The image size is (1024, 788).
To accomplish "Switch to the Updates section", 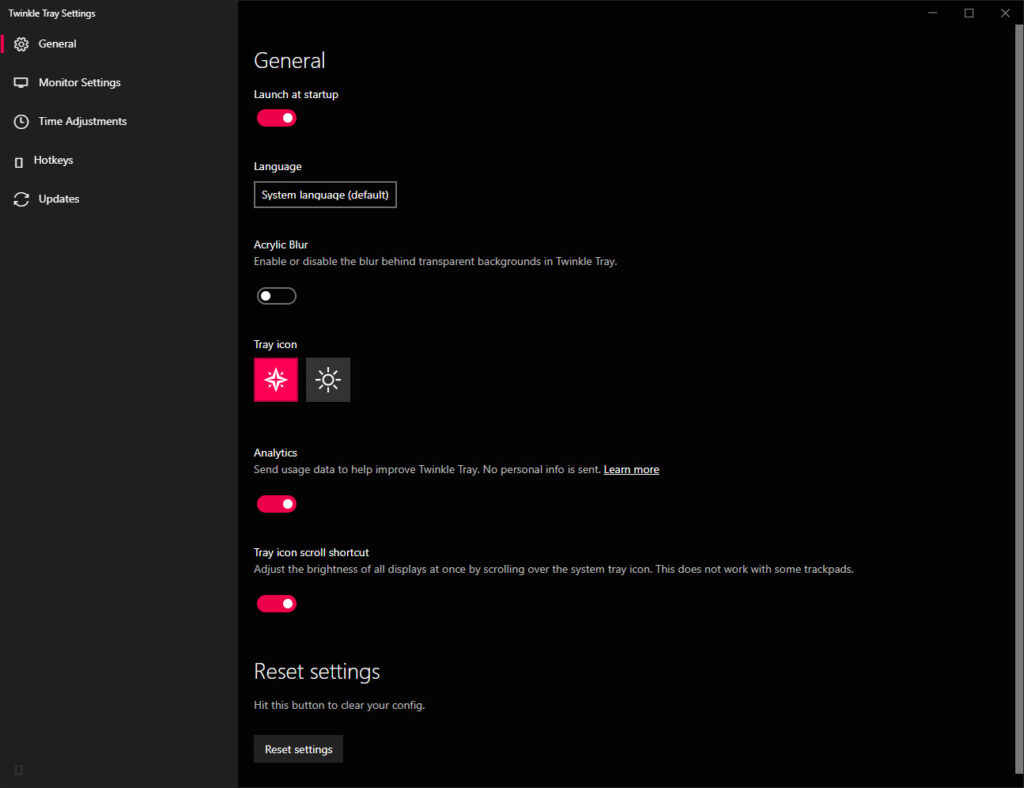I will pyautogui.click(x=119, y=199).
